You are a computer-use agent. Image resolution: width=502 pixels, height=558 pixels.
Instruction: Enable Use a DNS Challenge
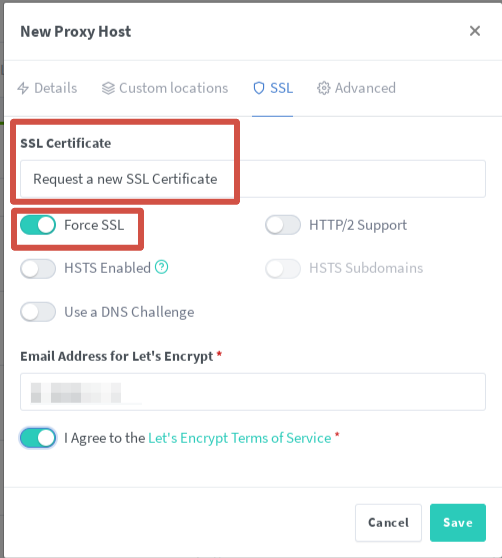pos(38,312)
